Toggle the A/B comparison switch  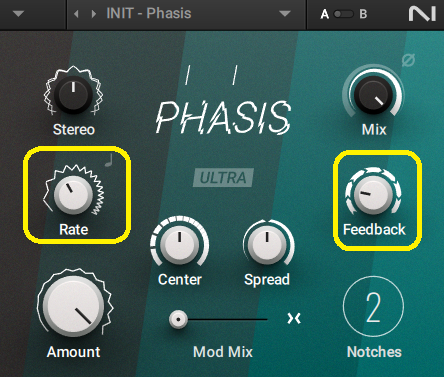click(344, 14)
